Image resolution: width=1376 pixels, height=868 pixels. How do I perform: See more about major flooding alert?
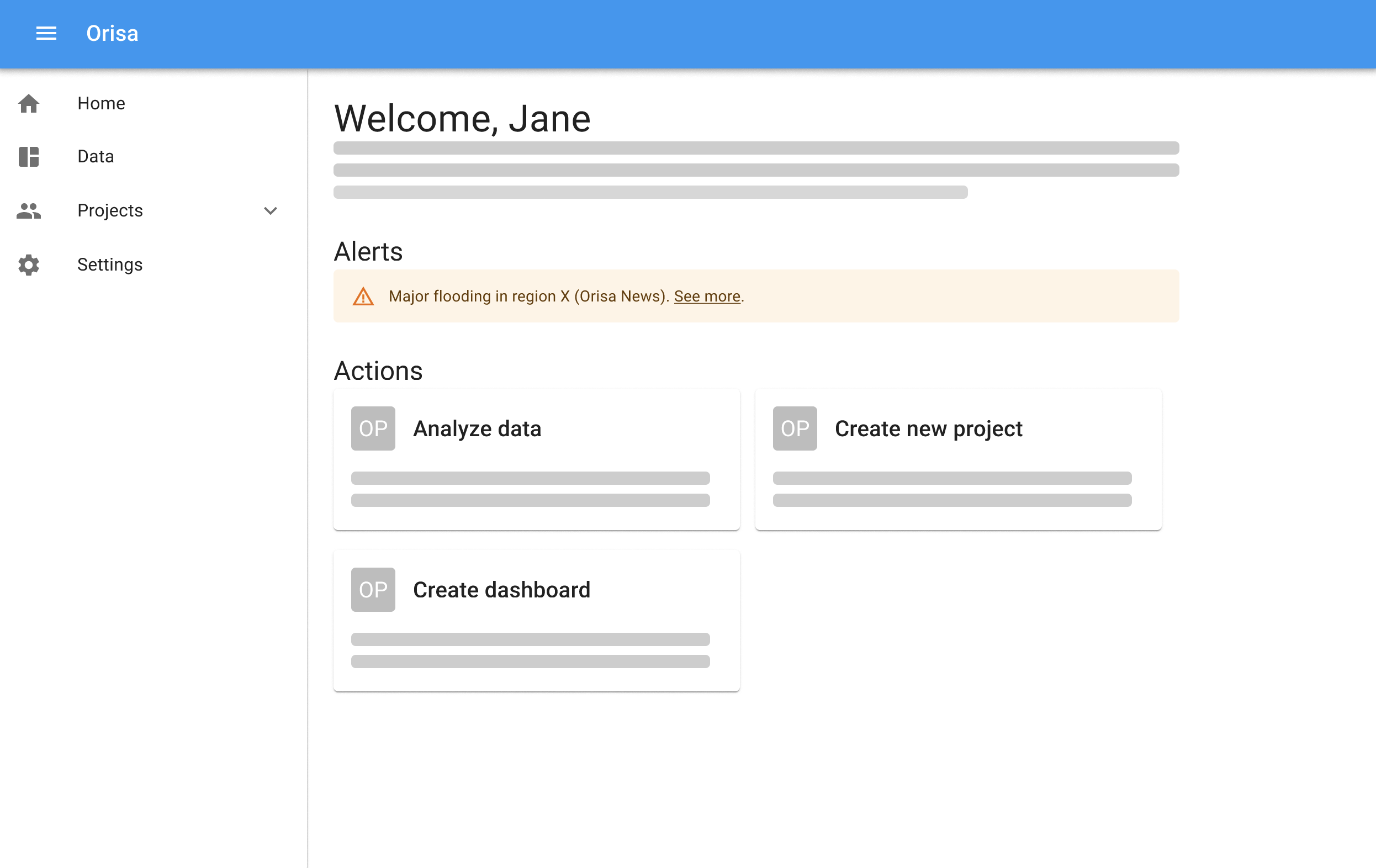[707, 295]
